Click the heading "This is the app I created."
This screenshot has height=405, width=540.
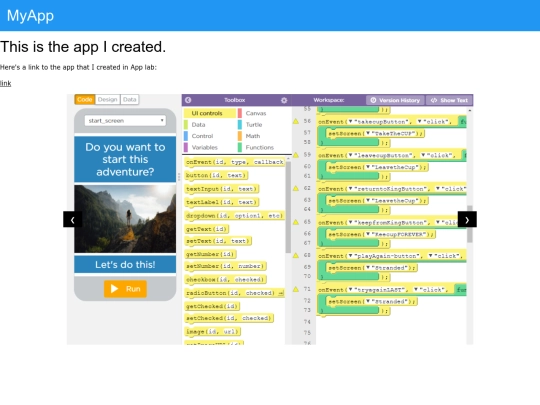tap(83, 47)
